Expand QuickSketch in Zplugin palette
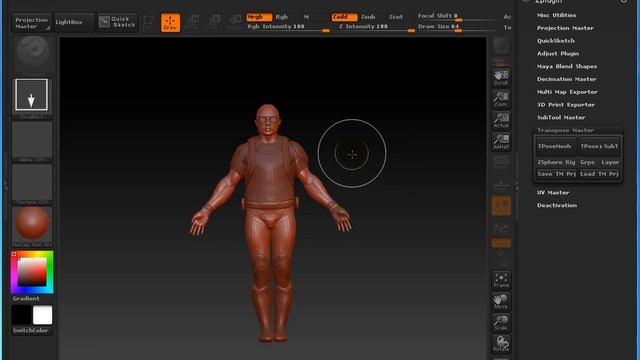This screenshot has width=640, height=360. [x=556, y=41]
